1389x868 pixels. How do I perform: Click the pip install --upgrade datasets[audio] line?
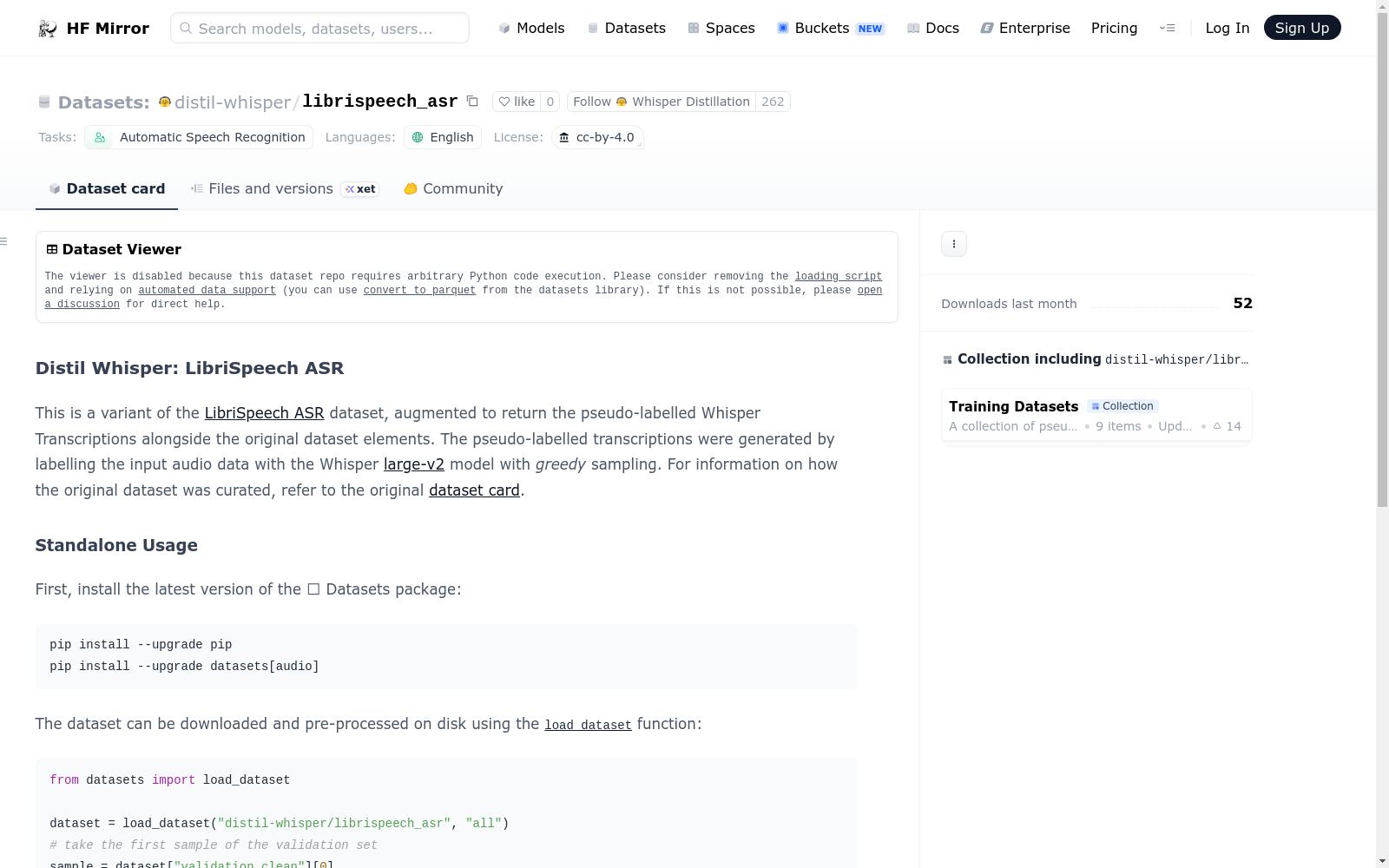(x=184, y=667)
